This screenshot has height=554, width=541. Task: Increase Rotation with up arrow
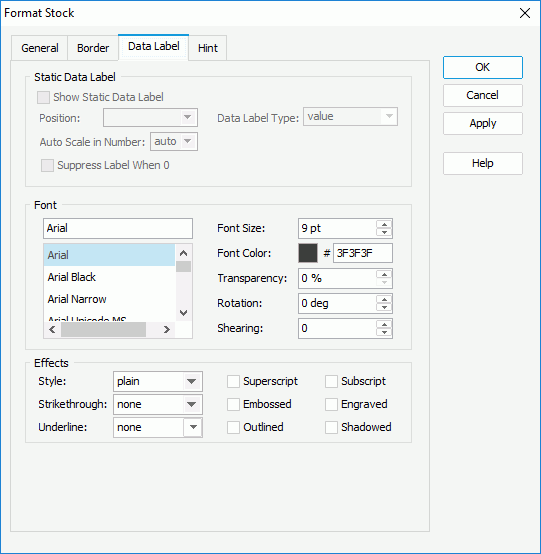click(384, 299)
